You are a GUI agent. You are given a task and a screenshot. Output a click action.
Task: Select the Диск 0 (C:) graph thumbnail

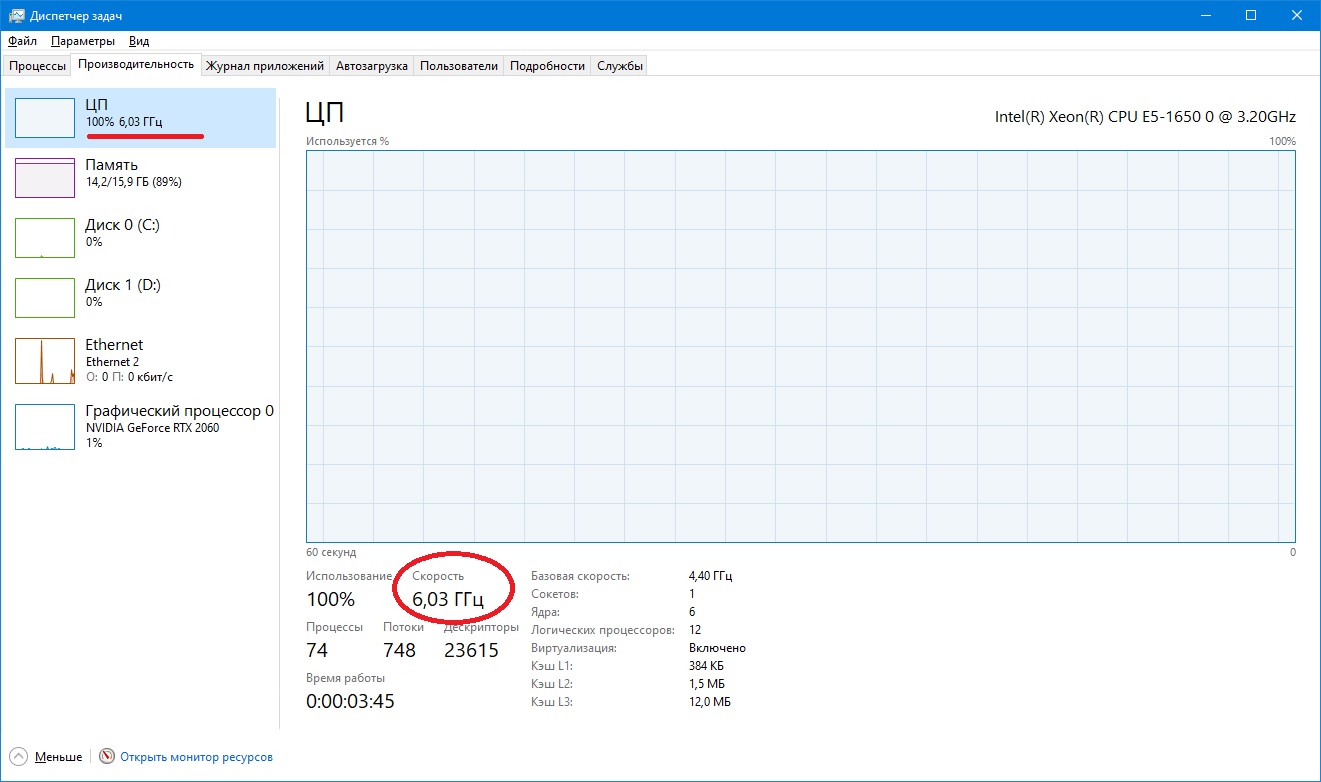click(x=45, y=238)
